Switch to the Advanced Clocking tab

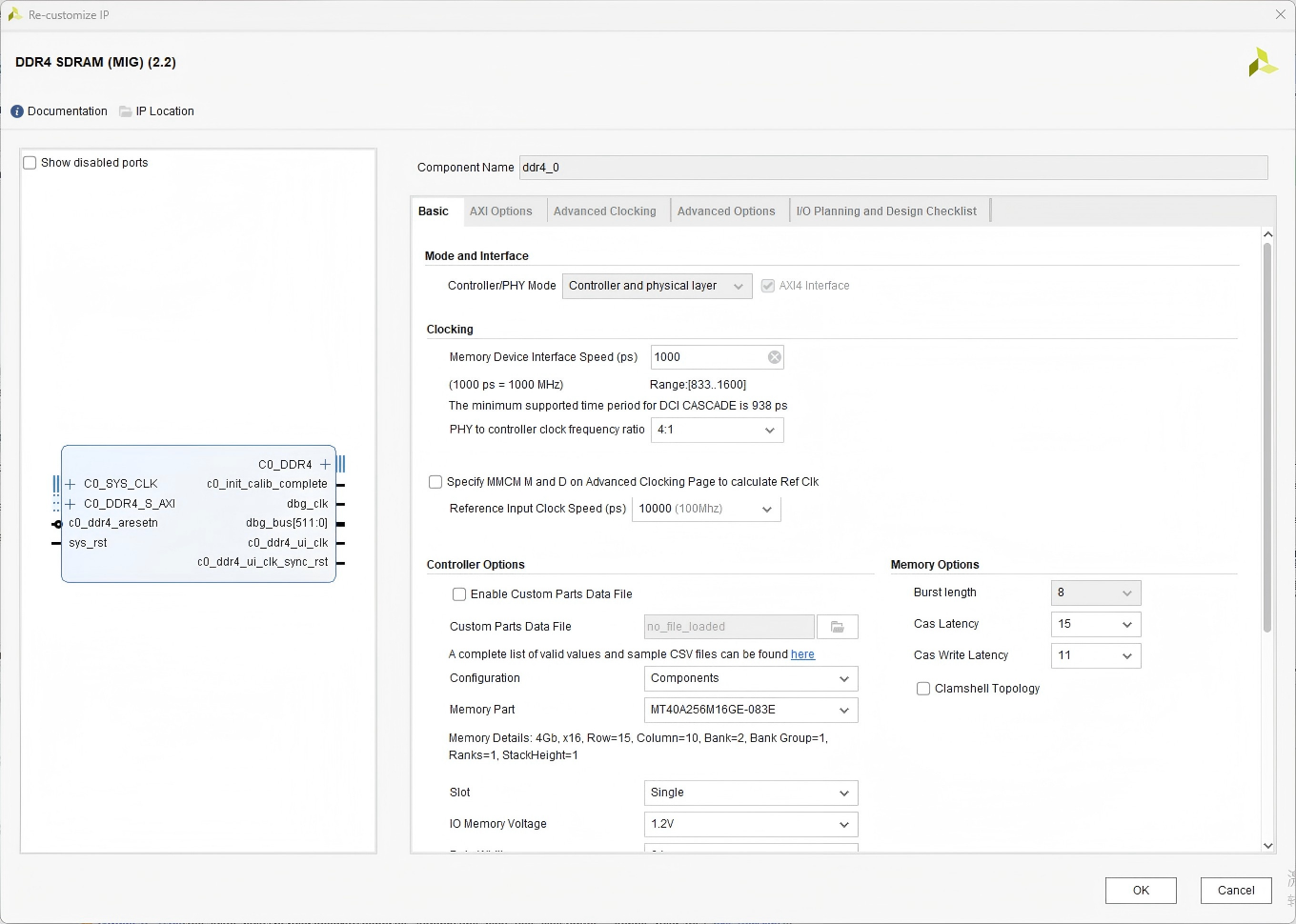click(x=605, y=211)
